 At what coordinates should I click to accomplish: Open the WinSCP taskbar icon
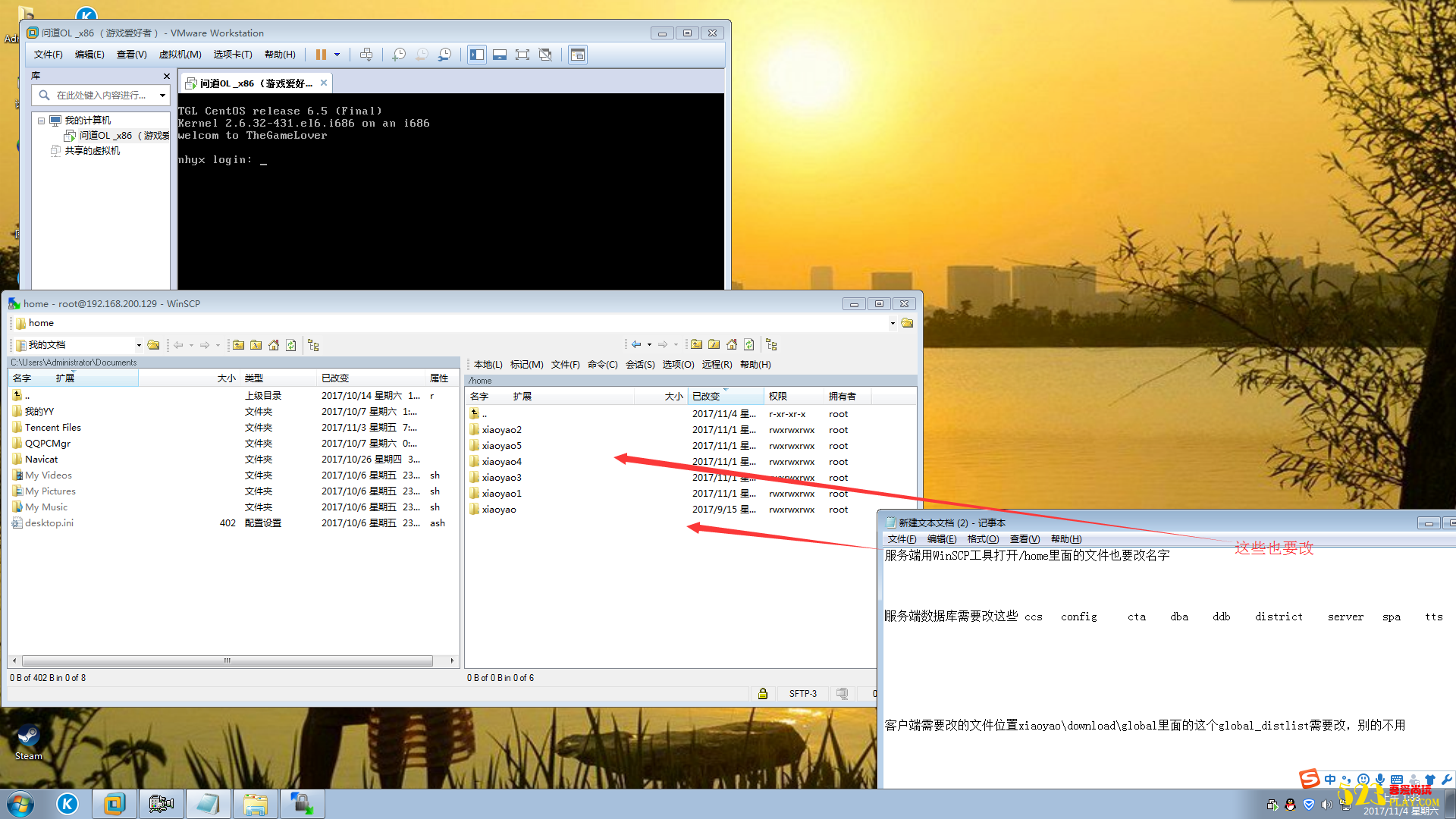click(303, 804)
